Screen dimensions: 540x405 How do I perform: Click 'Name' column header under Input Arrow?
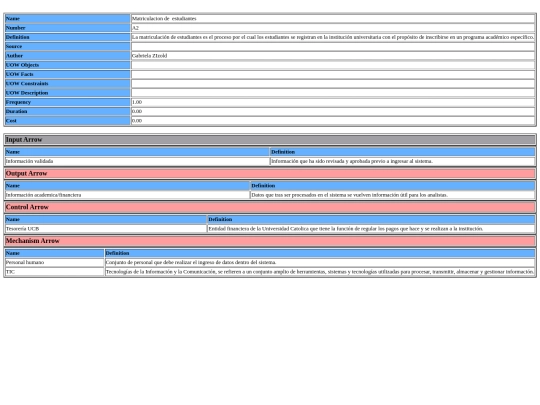tap(137, 152)
